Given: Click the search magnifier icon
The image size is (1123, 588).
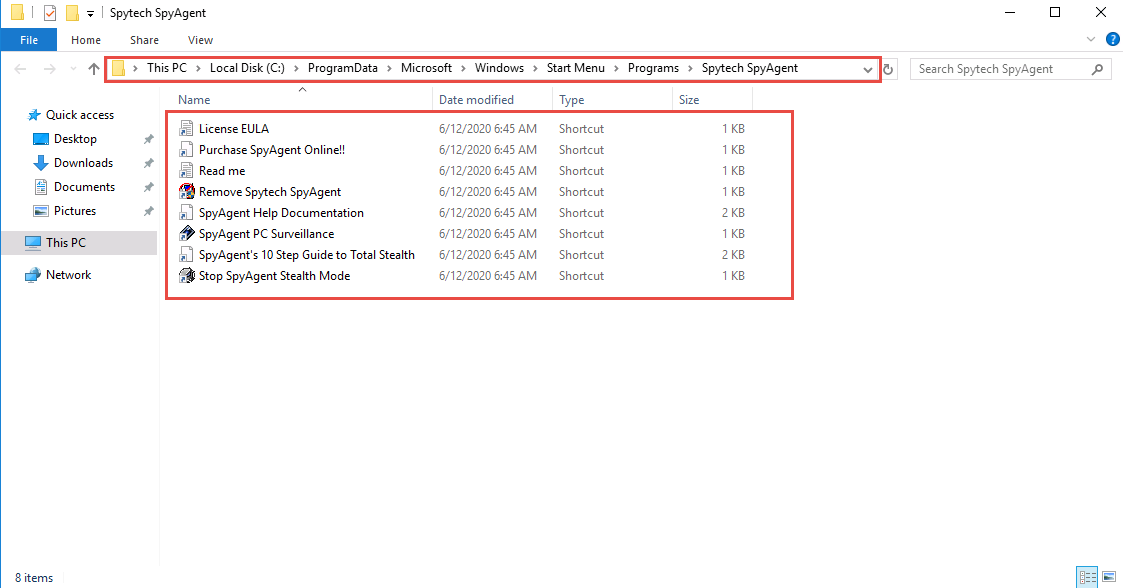Looking at the screenshot, I should 1097,69.
